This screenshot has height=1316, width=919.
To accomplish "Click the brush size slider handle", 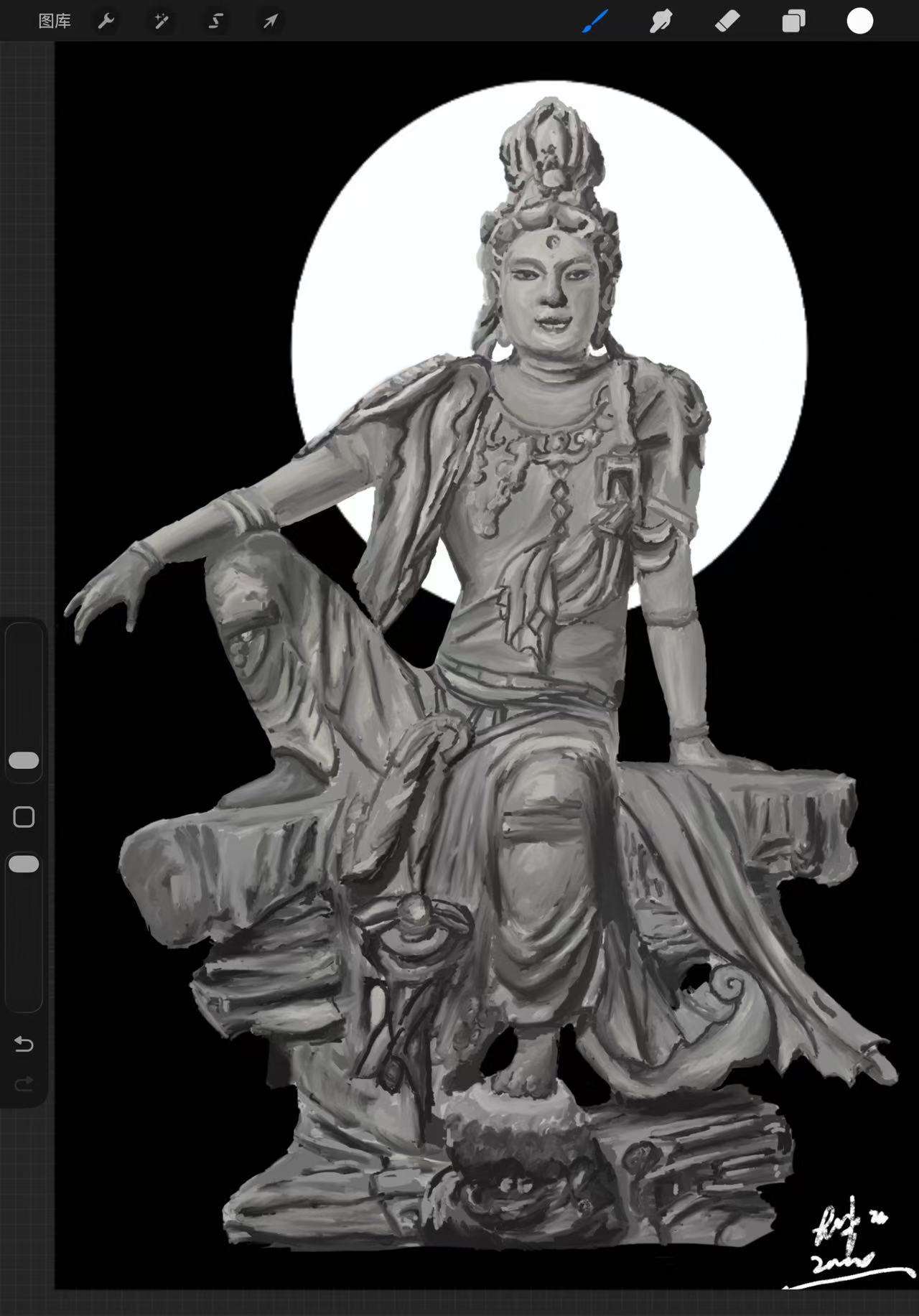I will (x=24, y=760).
